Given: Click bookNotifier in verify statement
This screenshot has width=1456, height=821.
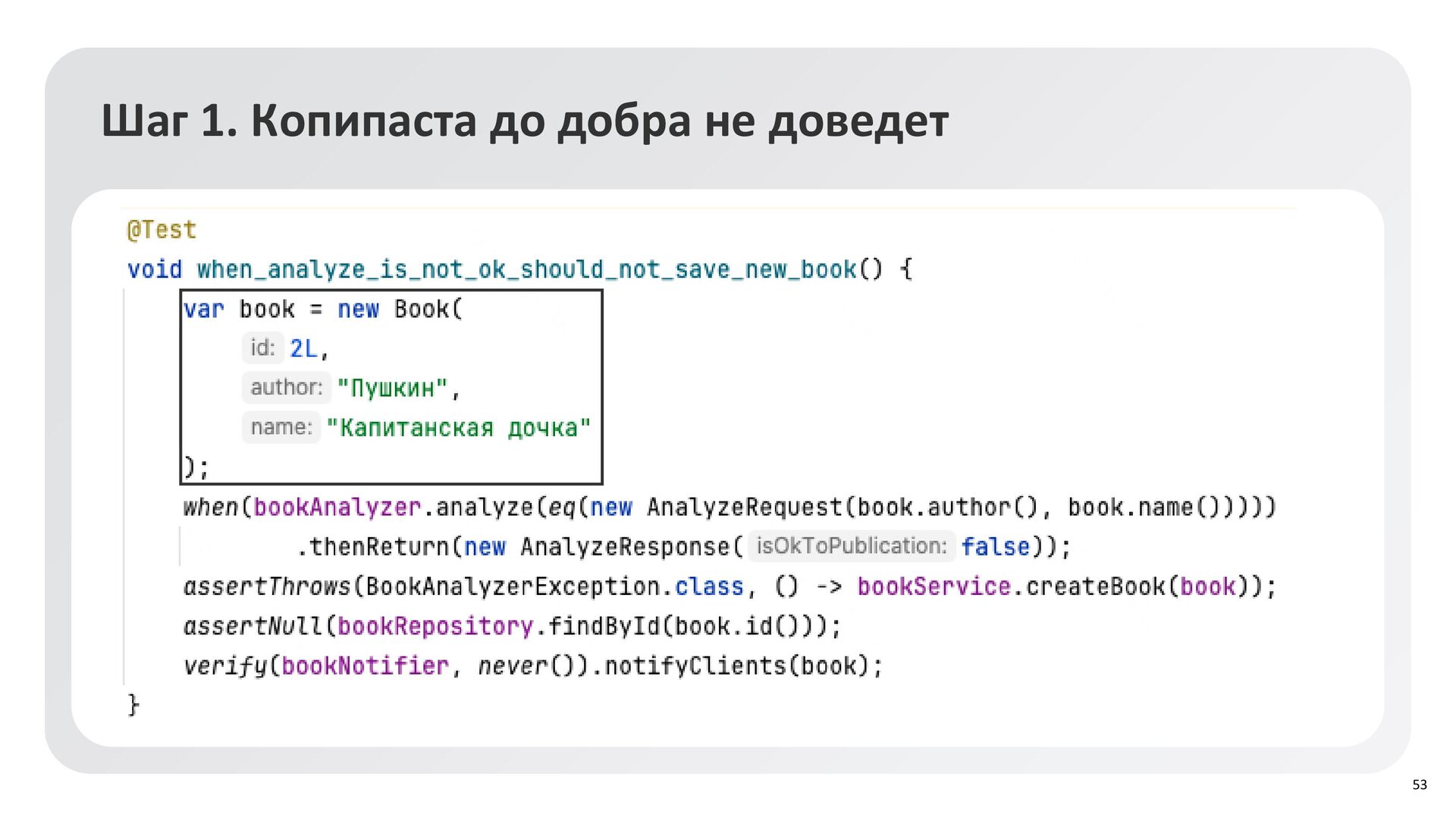Looking at the screenshot, I should tap(365, 666).
